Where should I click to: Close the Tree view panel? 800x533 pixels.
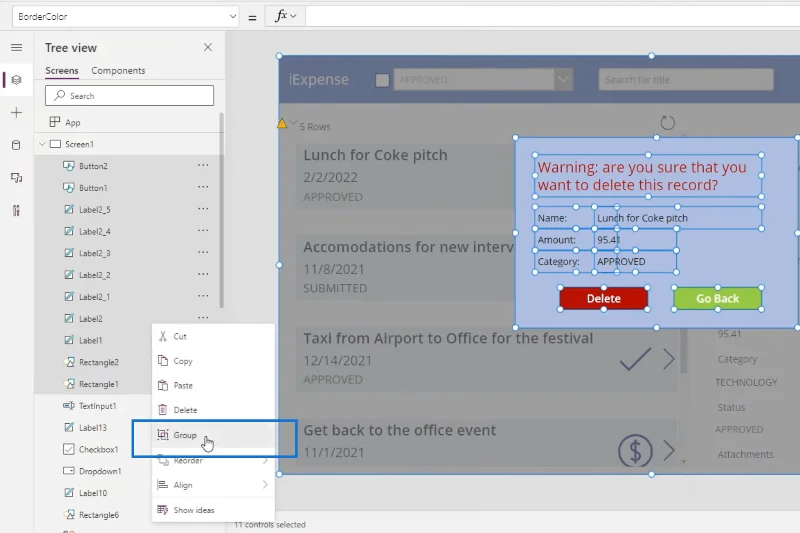click(x=208, y=47)
